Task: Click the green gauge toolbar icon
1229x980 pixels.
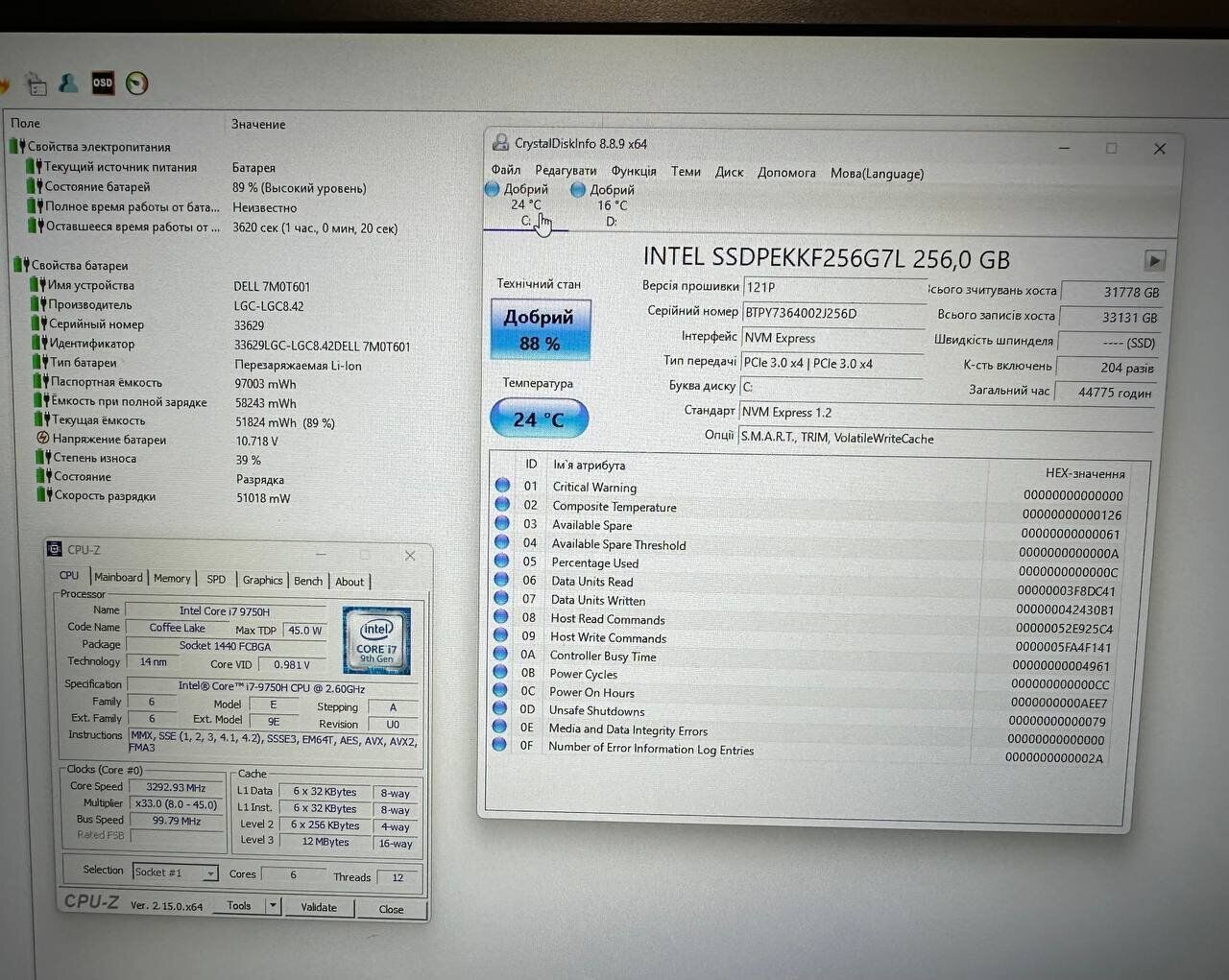Action: coord(137,84)
